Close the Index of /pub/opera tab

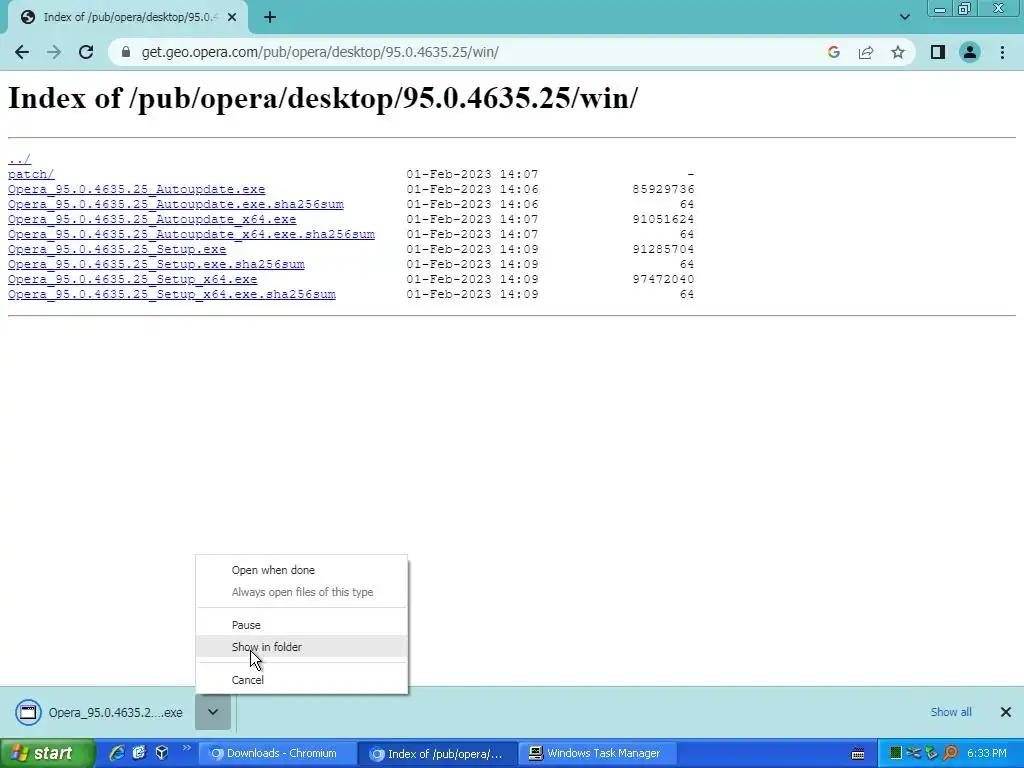(232, 18)
